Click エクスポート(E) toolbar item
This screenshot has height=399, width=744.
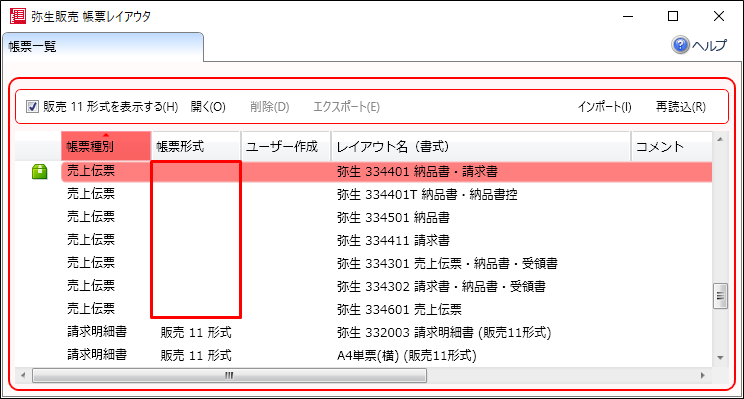coord(346,107)
